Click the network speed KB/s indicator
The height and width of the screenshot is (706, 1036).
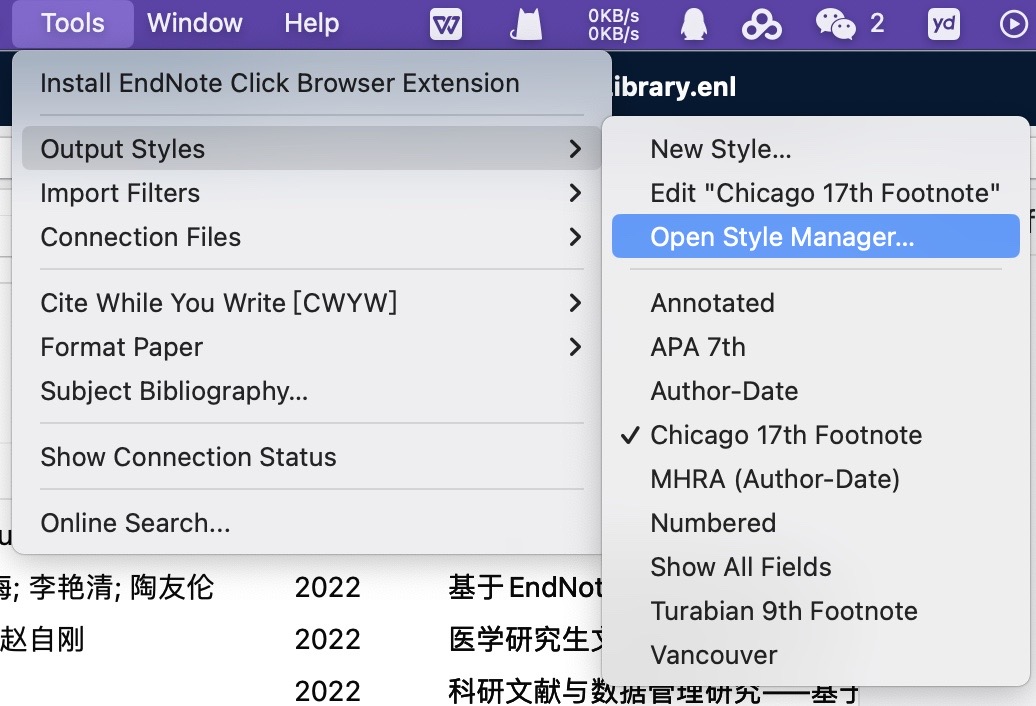pyautogui.click(x=614, y=24)
